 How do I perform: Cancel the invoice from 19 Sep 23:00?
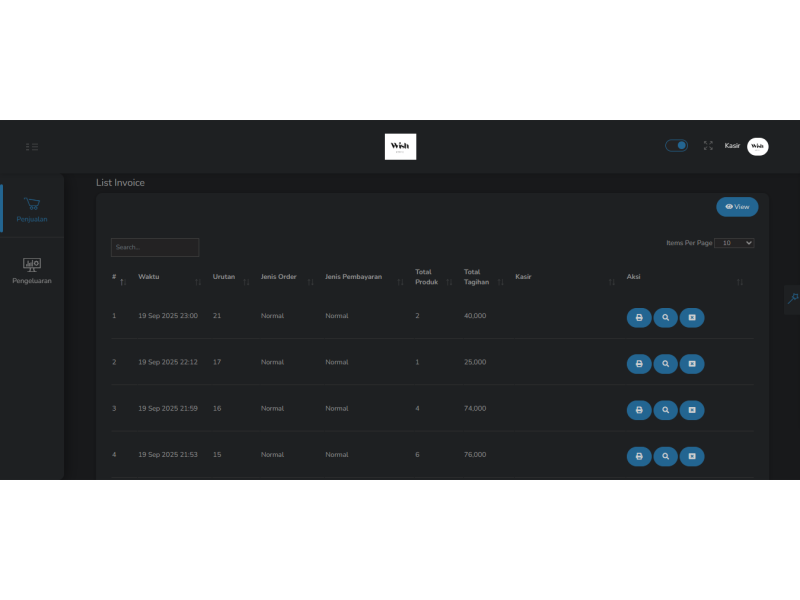pyautogui.click(x=691, y=318)
